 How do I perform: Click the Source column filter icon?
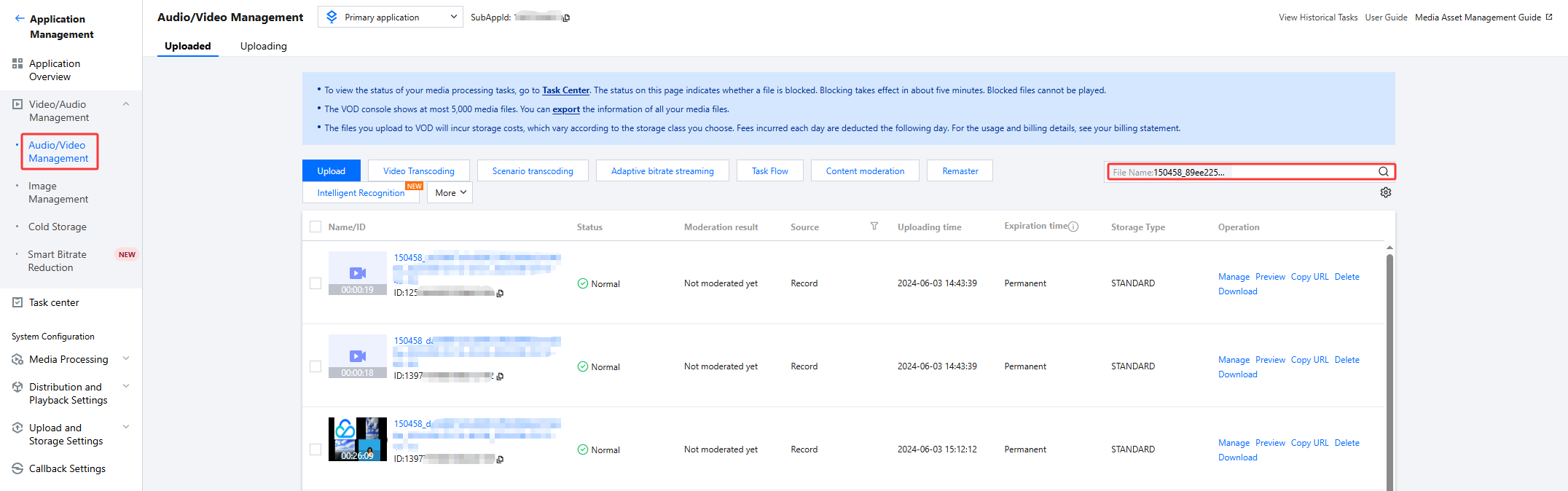click(874, 227)
